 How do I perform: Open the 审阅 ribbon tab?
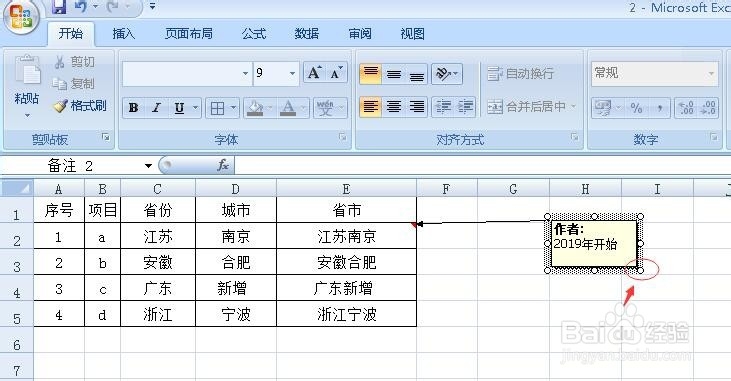click(x=360, y=34)
